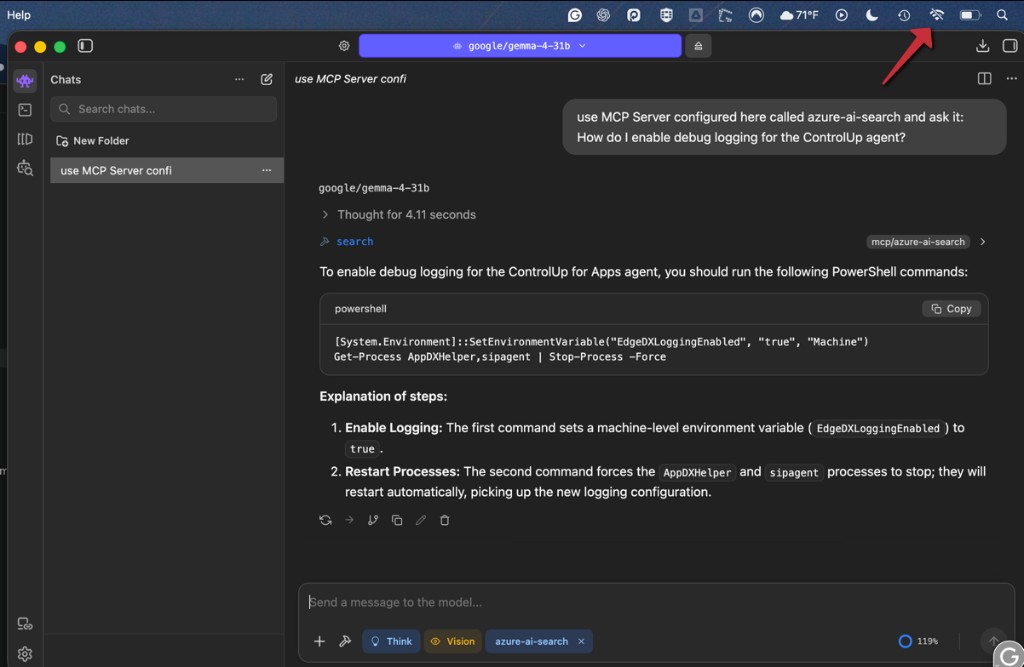The image size is (1024, 667).
Task: Focus the message input box
Action: coord(656,602)
